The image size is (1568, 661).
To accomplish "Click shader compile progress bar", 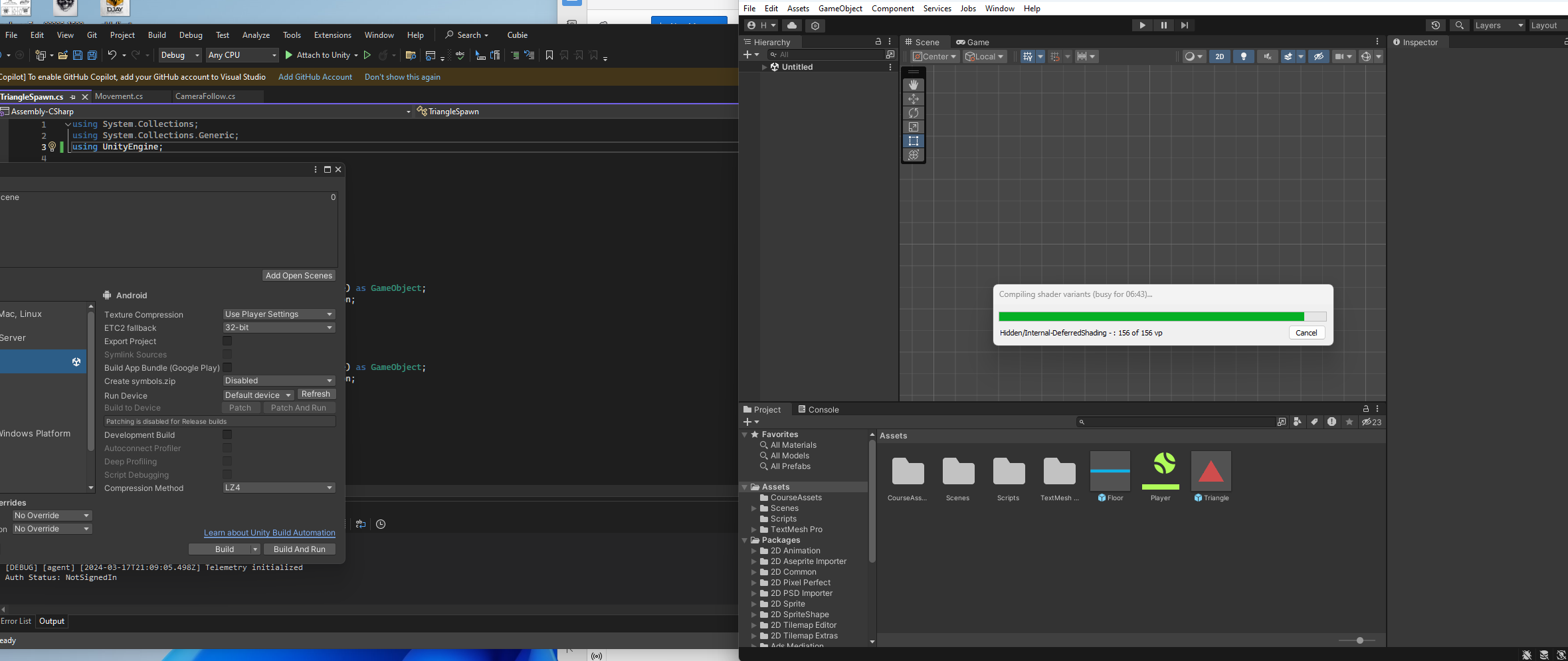I will (1163, 317).
